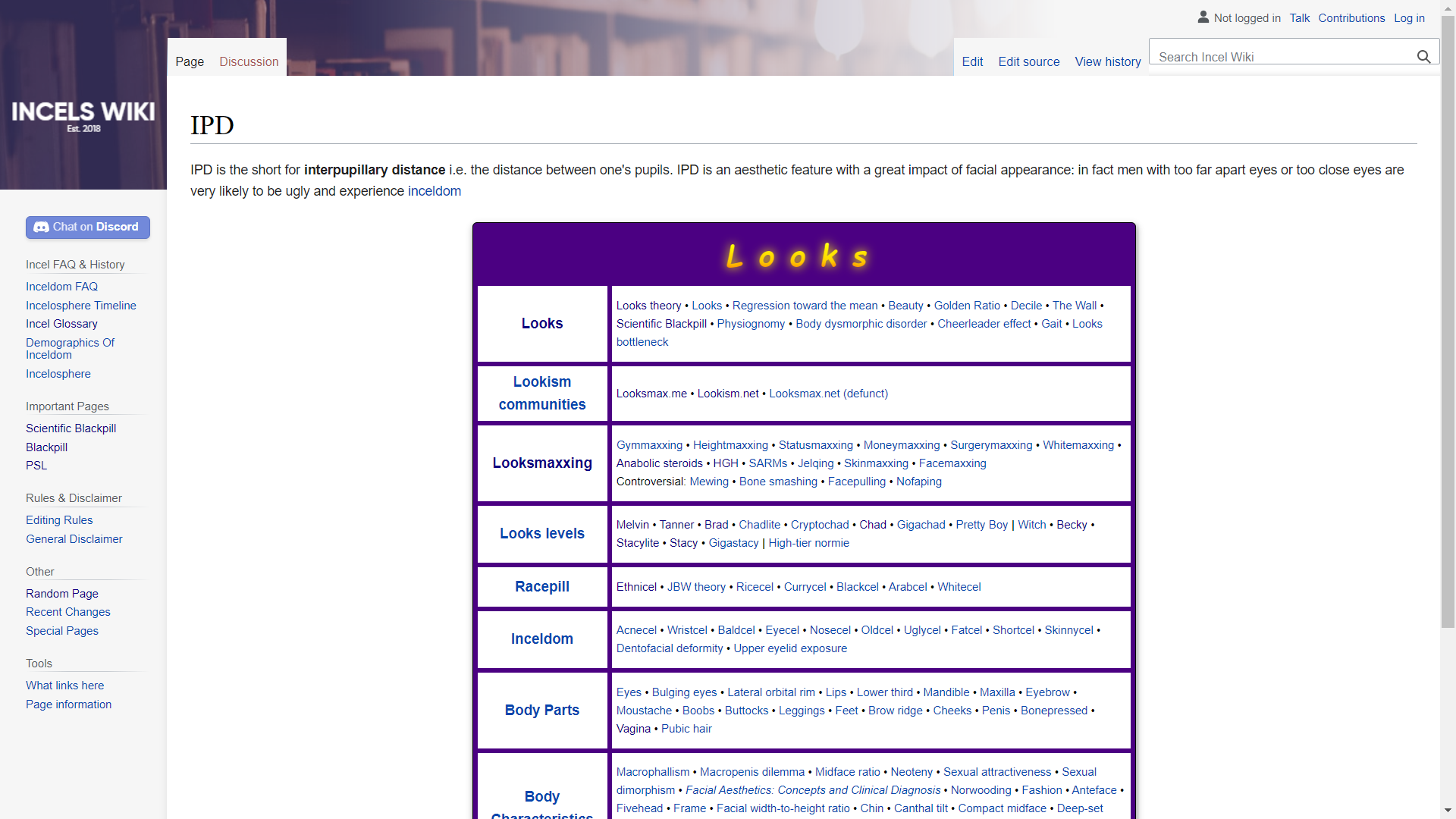This screenshot has height=819, width=1456.
Task: Follow the inceldom link in intro text
Action: [x=435, y=191]
